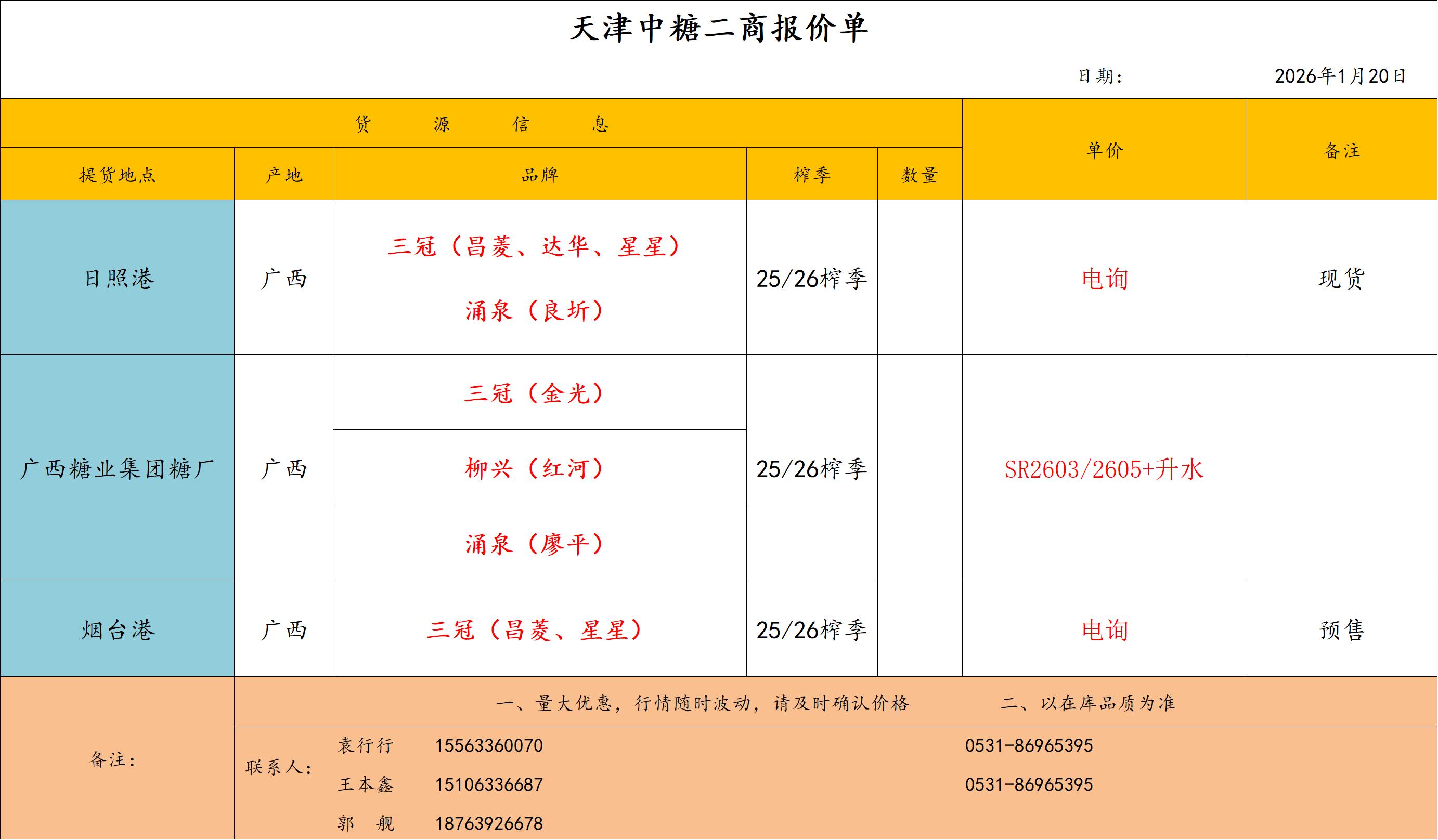Image resolution: width=1438 pixels, height=840 pixels.
Task: Click contact name 王本鑫
Action: click(365, 784)
